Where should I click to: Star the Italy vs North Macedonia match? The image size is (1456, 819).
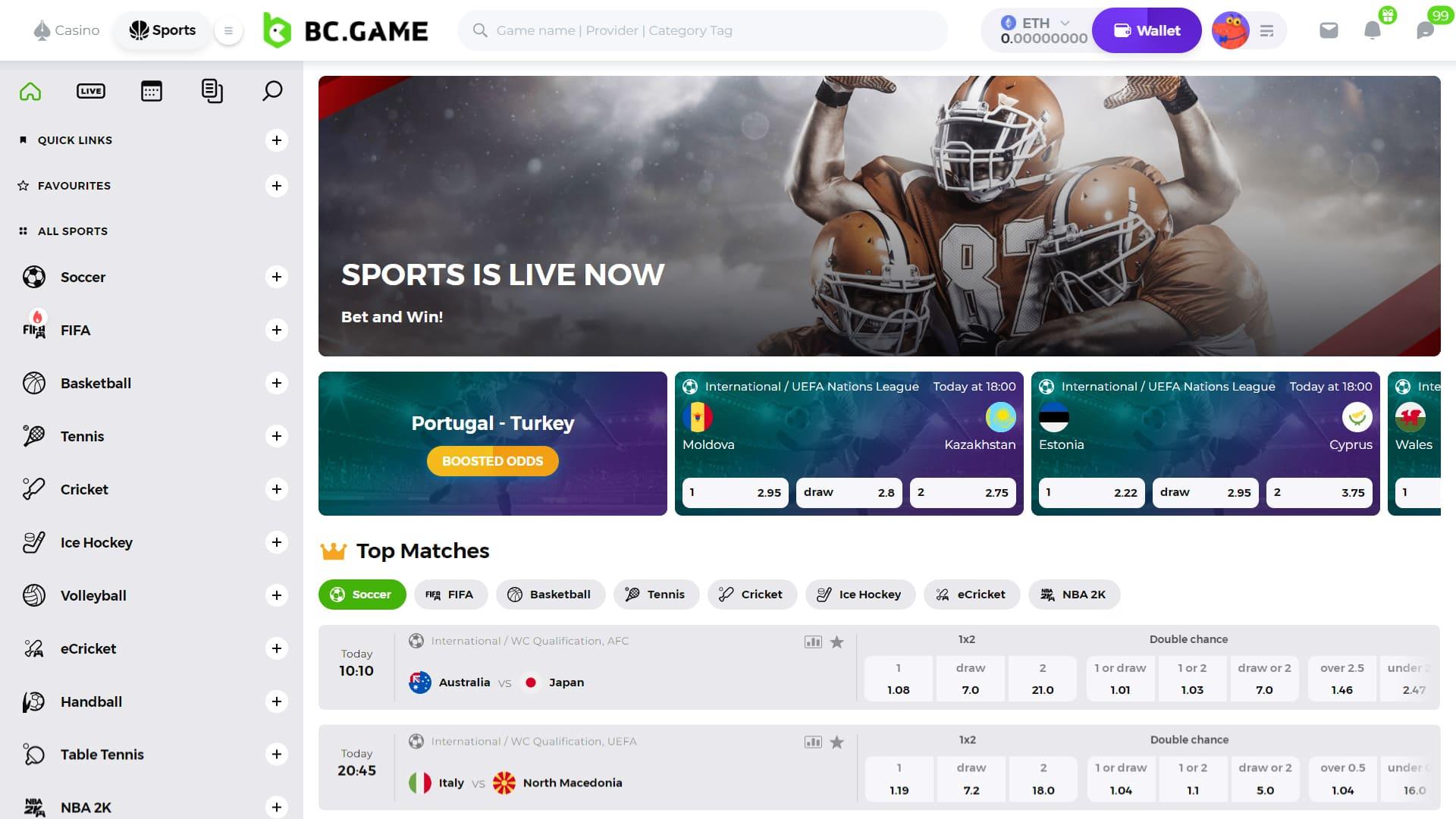coord(837,742)
